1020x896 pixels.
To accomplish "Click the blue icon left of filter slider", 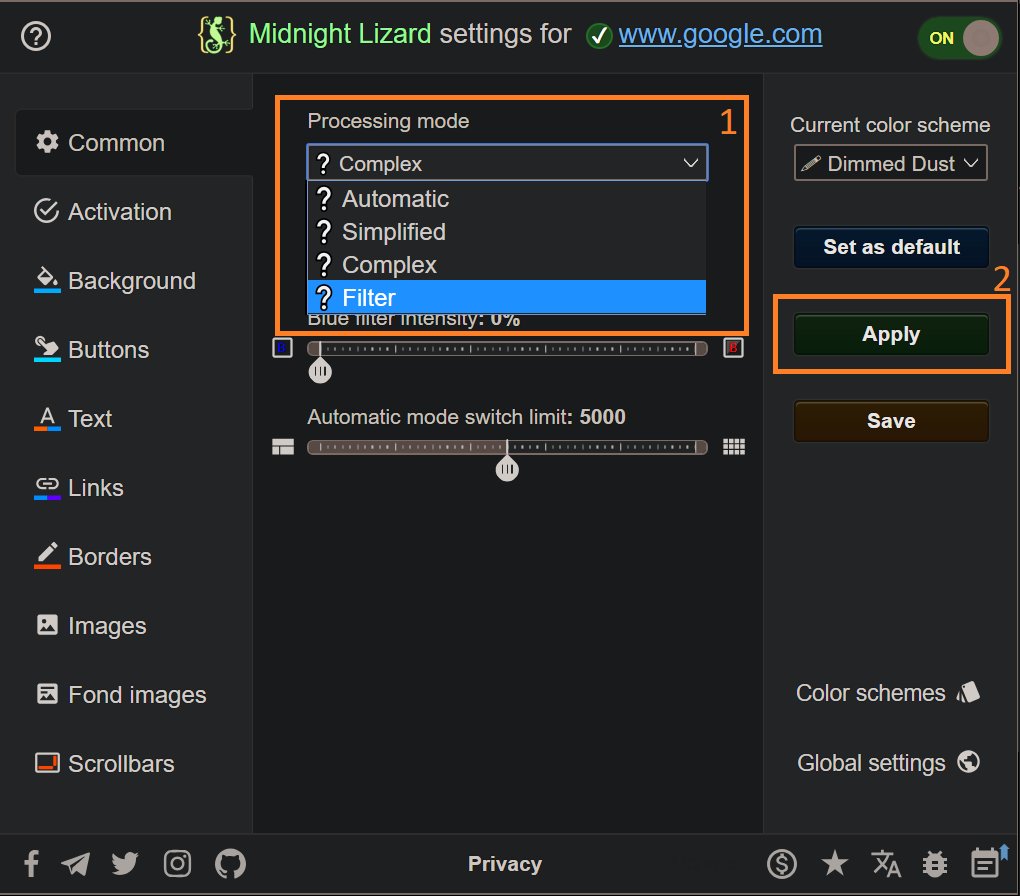I will pyautogui.click(x=282, y=348).
